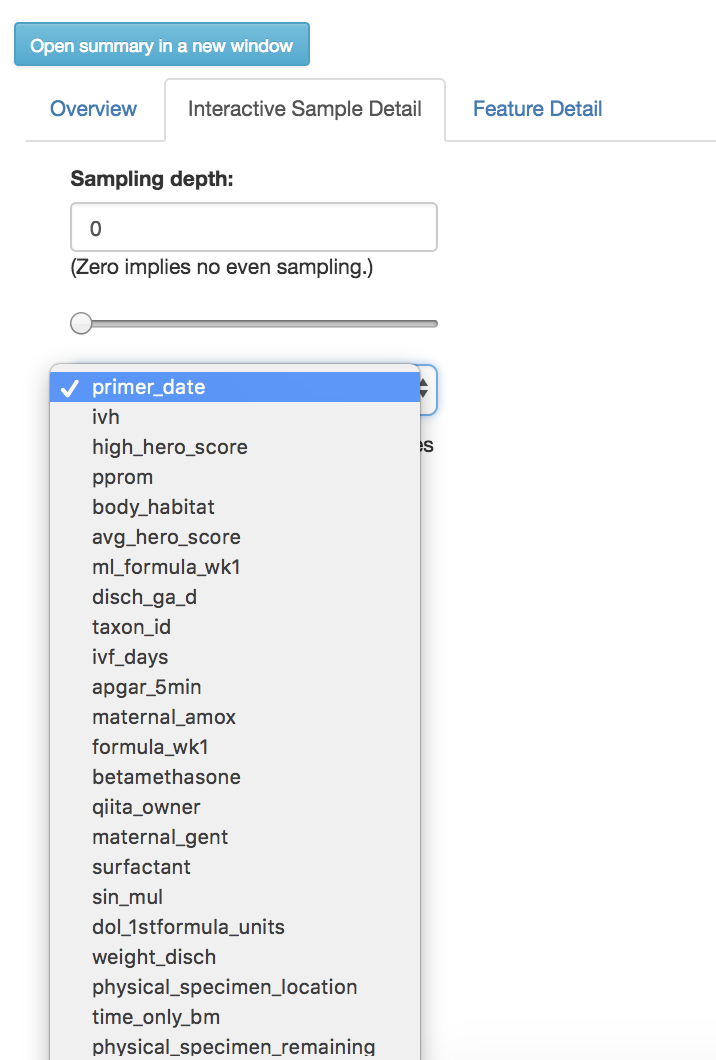This screenshot has height=1060, width=716.
Task: Open the Feature Detail tab
Action: click(537, 109)
